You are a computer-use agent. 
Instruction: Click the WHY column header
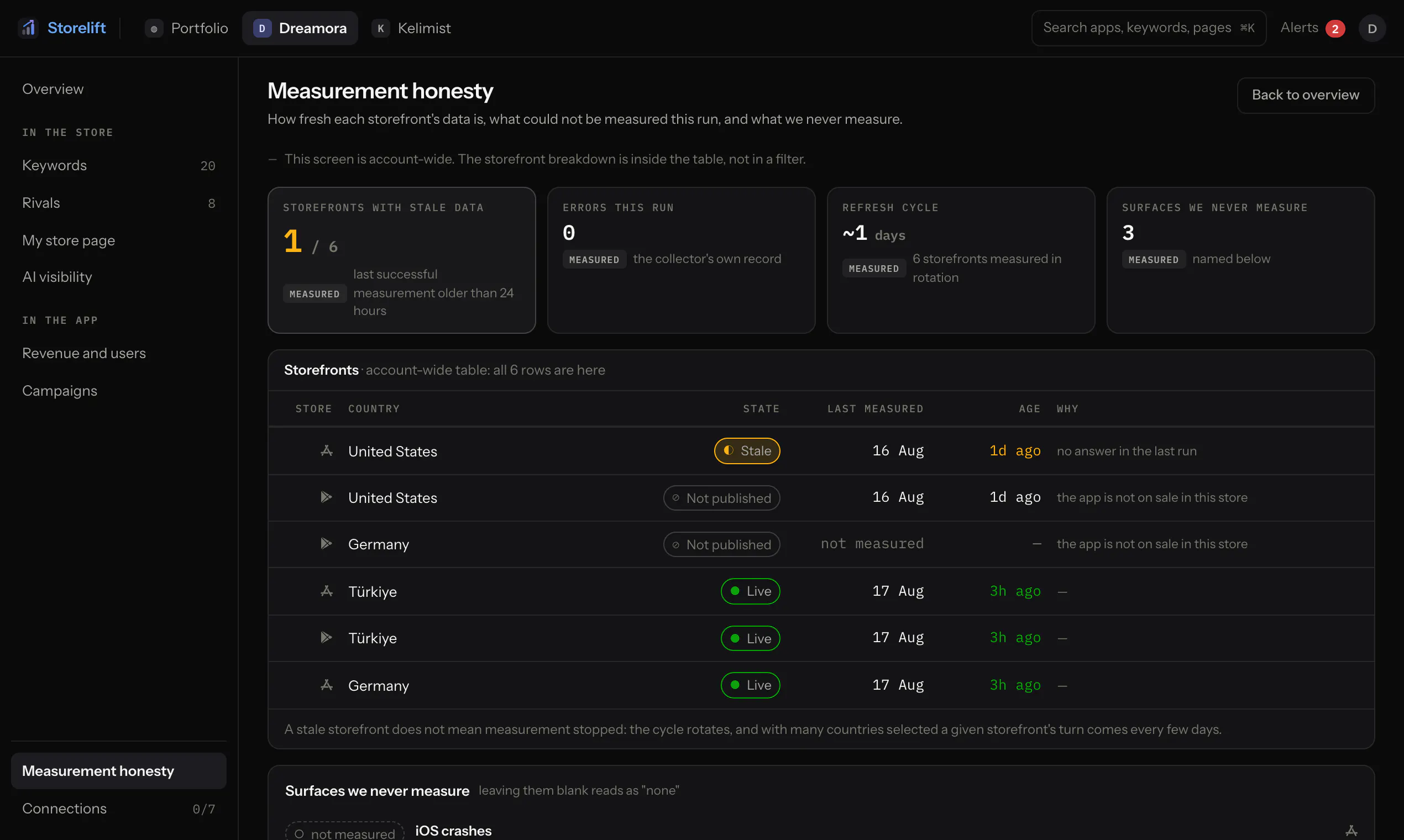pos(1068,409)
